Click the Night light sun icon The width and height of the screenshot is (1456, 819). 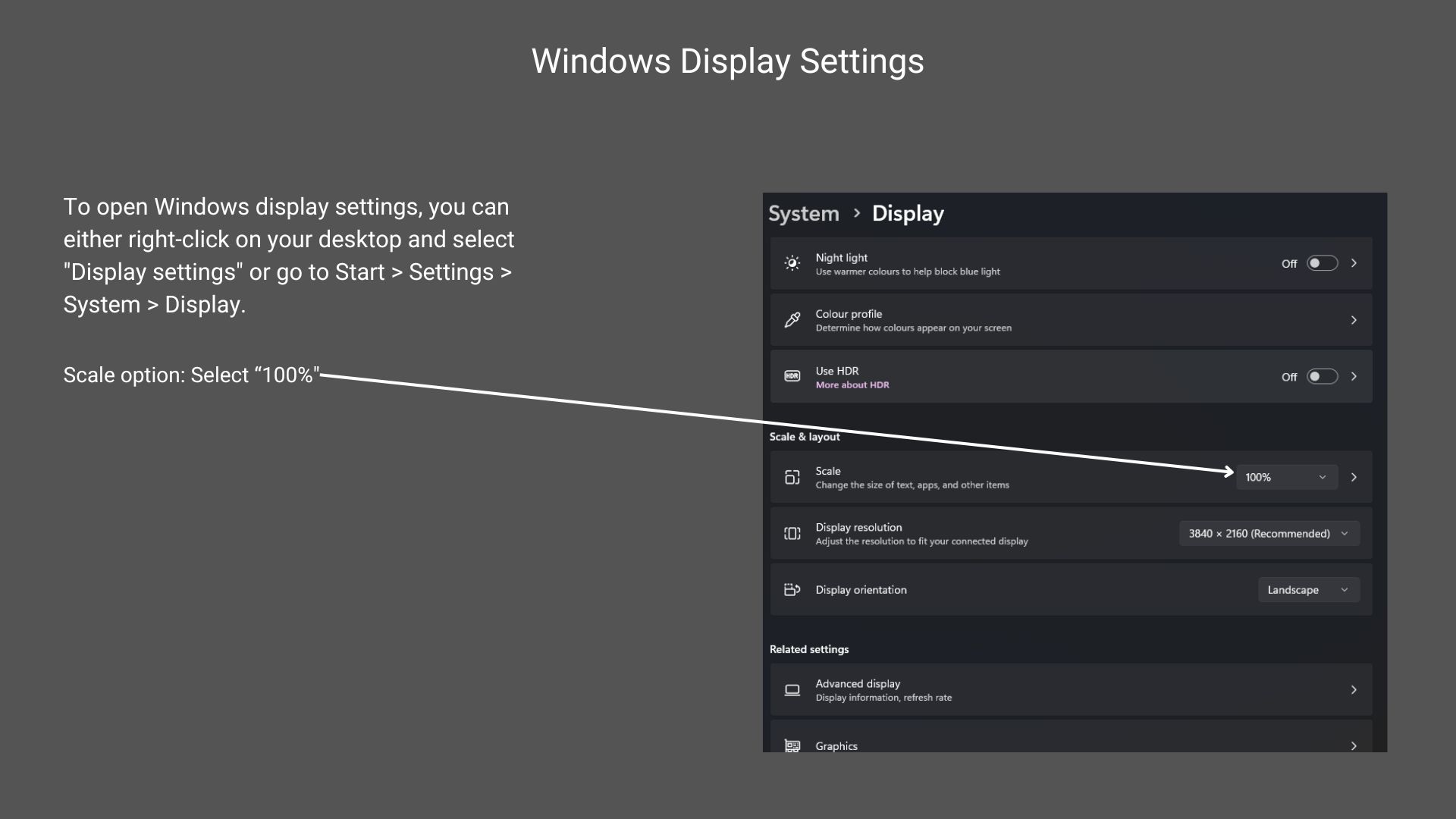pos(792,263)
